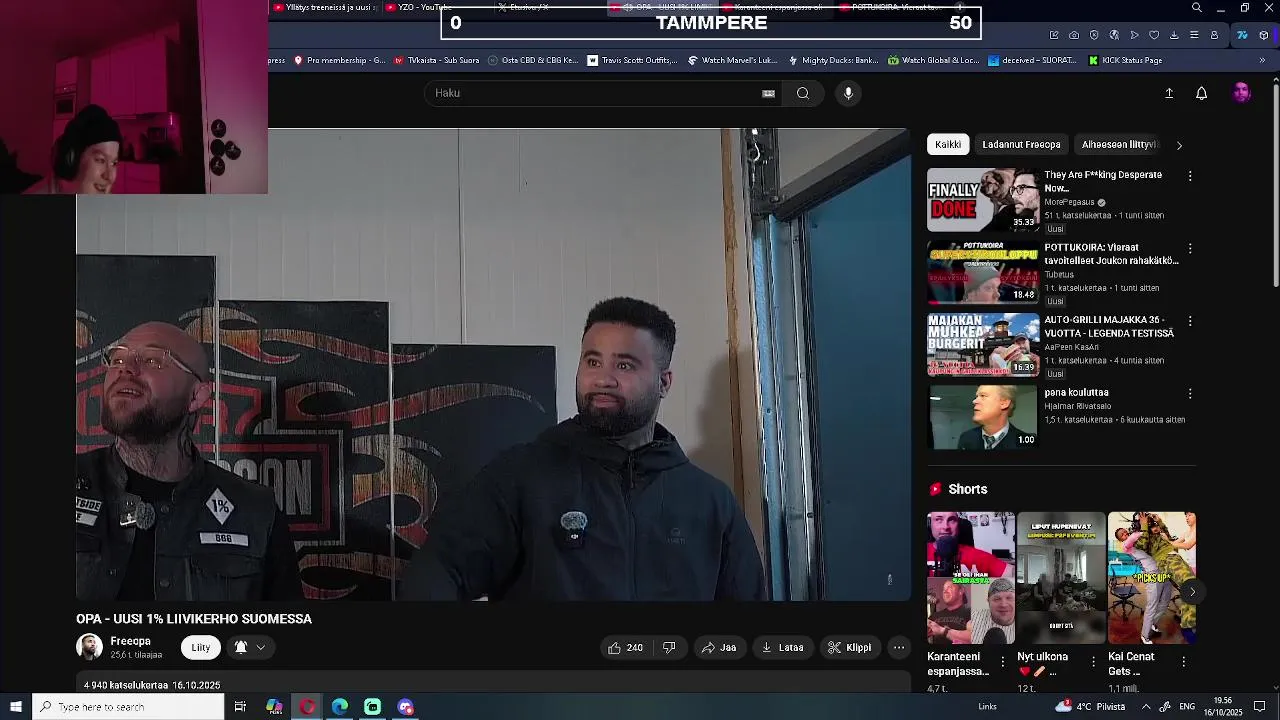Open options for 'Kai Cenat Gets' short
This screenshot has width=1280, height=720.
1184,662
